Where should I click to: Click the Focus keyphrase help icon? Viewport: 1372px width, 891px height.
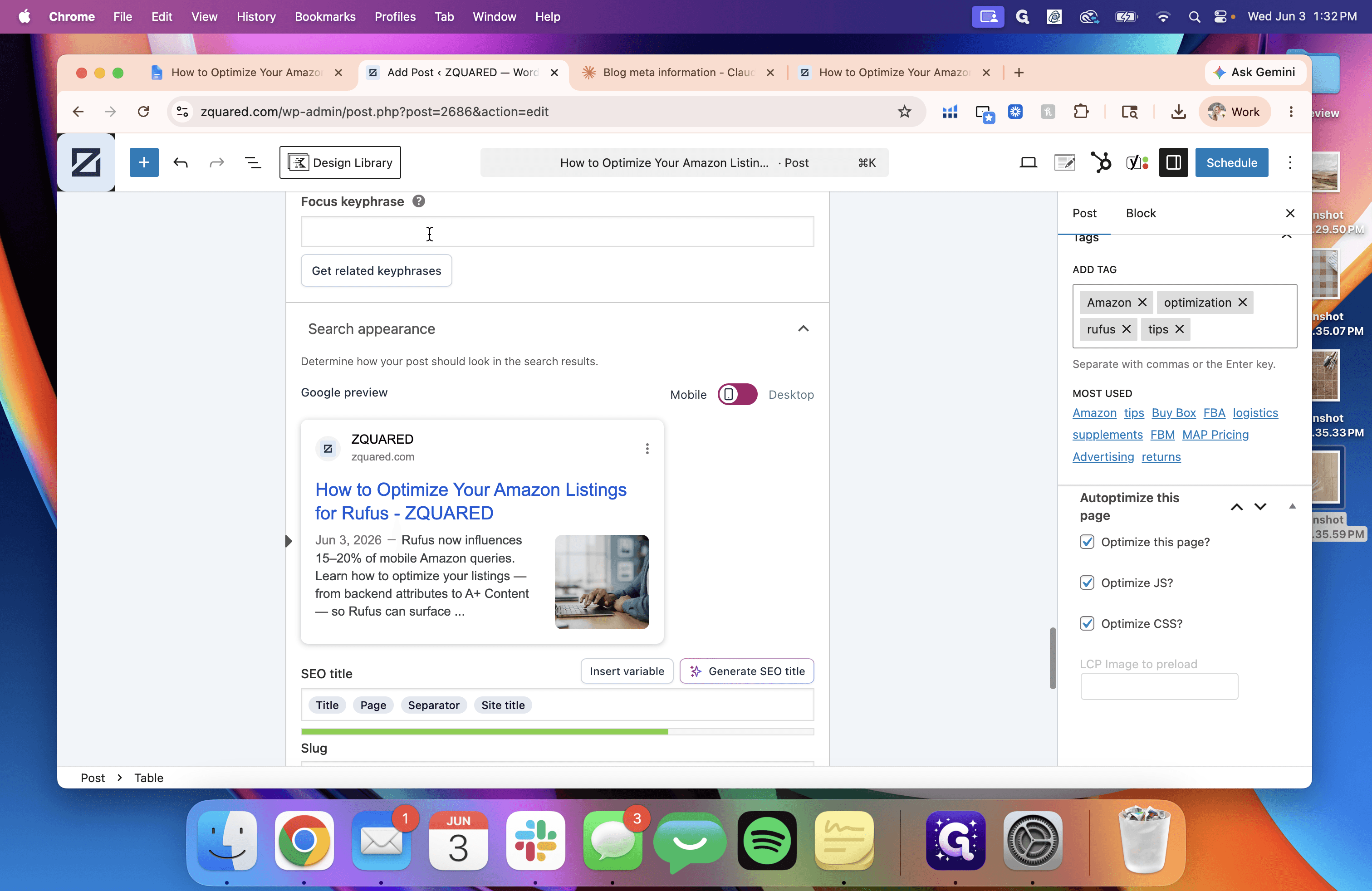tap(418, 201)
